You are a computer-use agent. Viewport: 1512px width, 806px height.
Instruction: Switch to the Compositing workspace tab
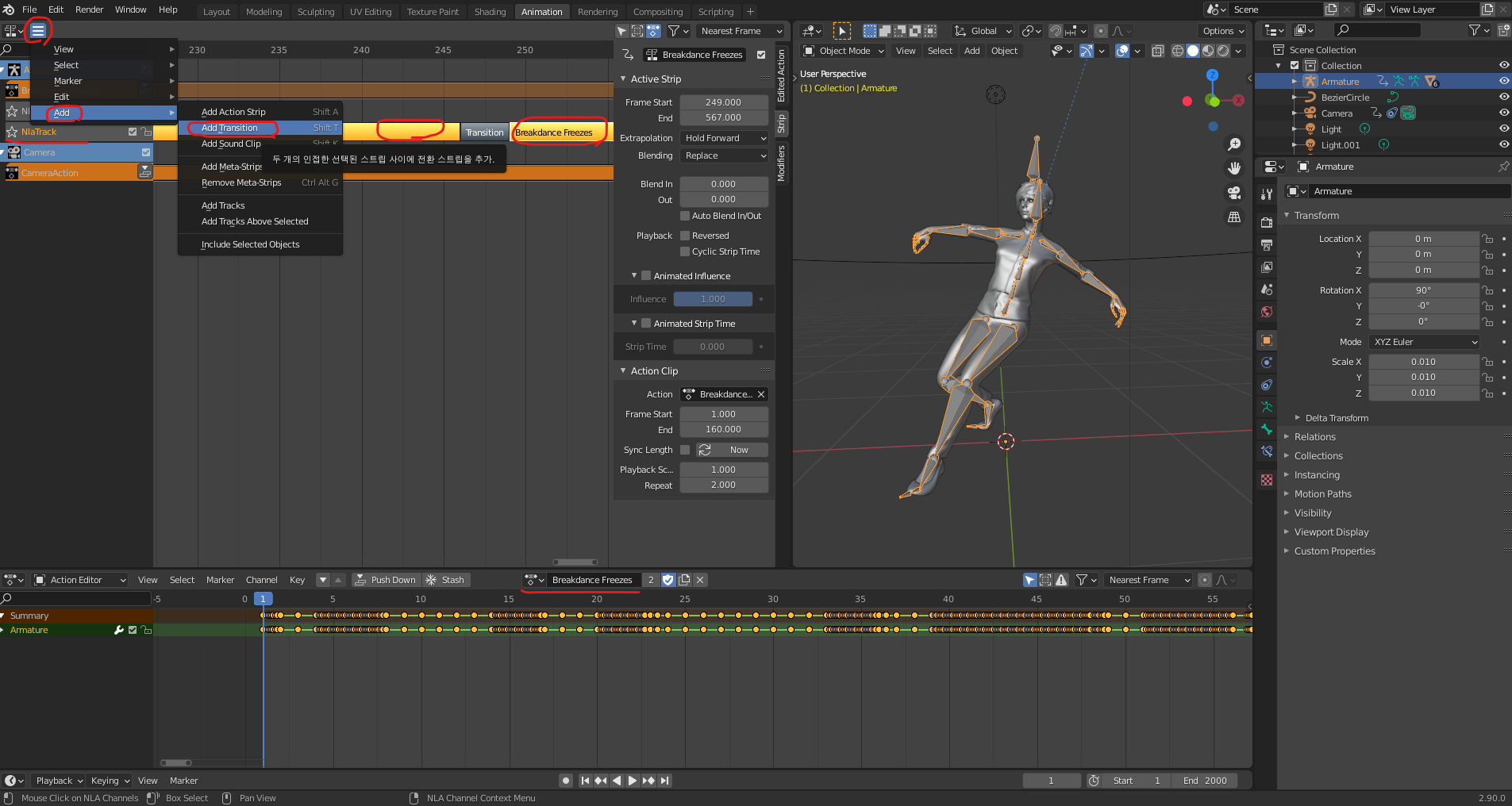[657, 12]
